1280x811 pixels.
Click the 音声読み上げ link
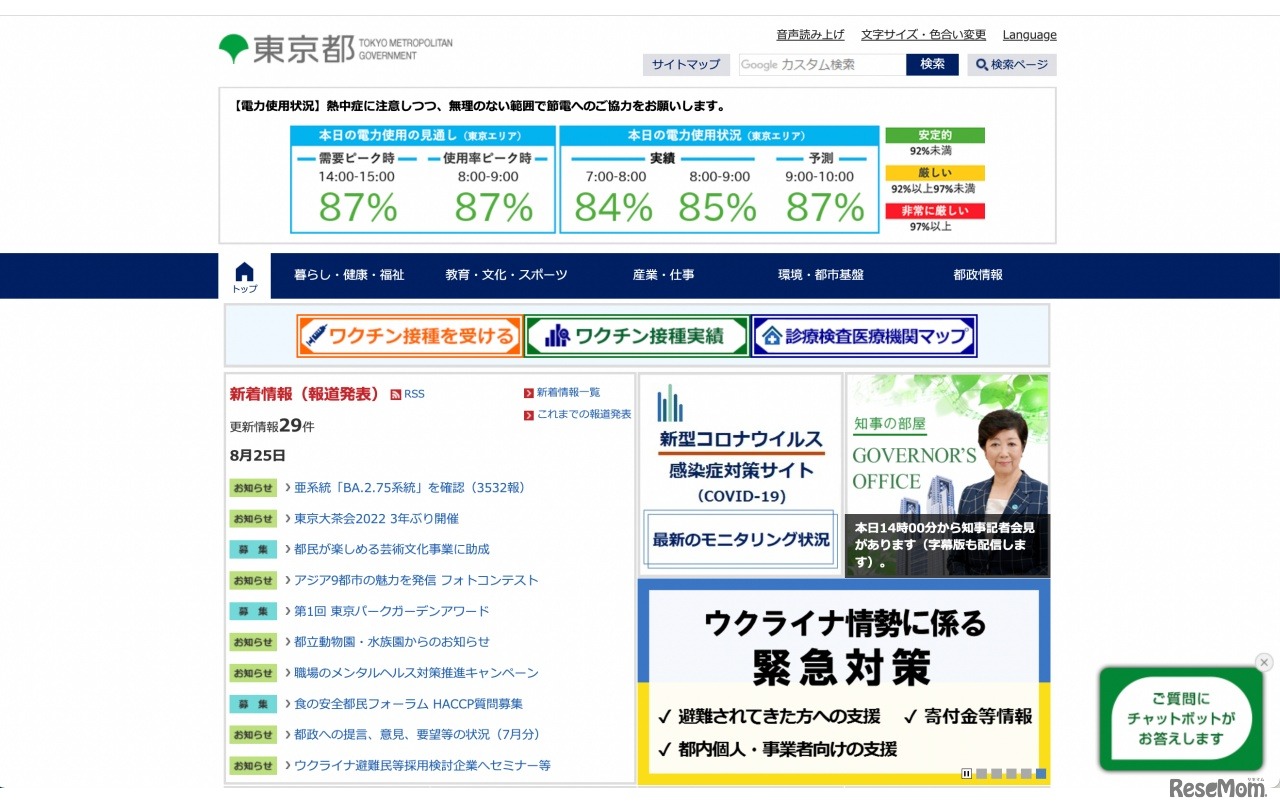click(810, 35)
